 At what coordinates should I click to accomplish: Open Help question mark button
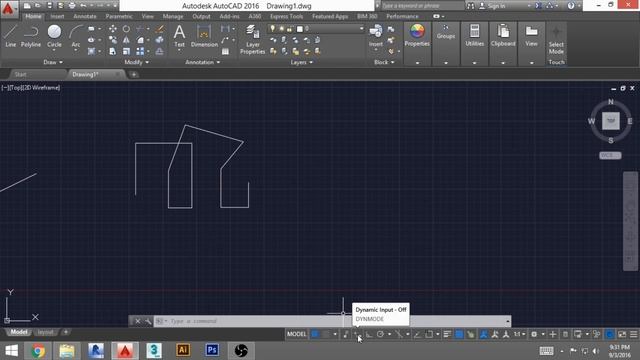[x=571, y=6]
